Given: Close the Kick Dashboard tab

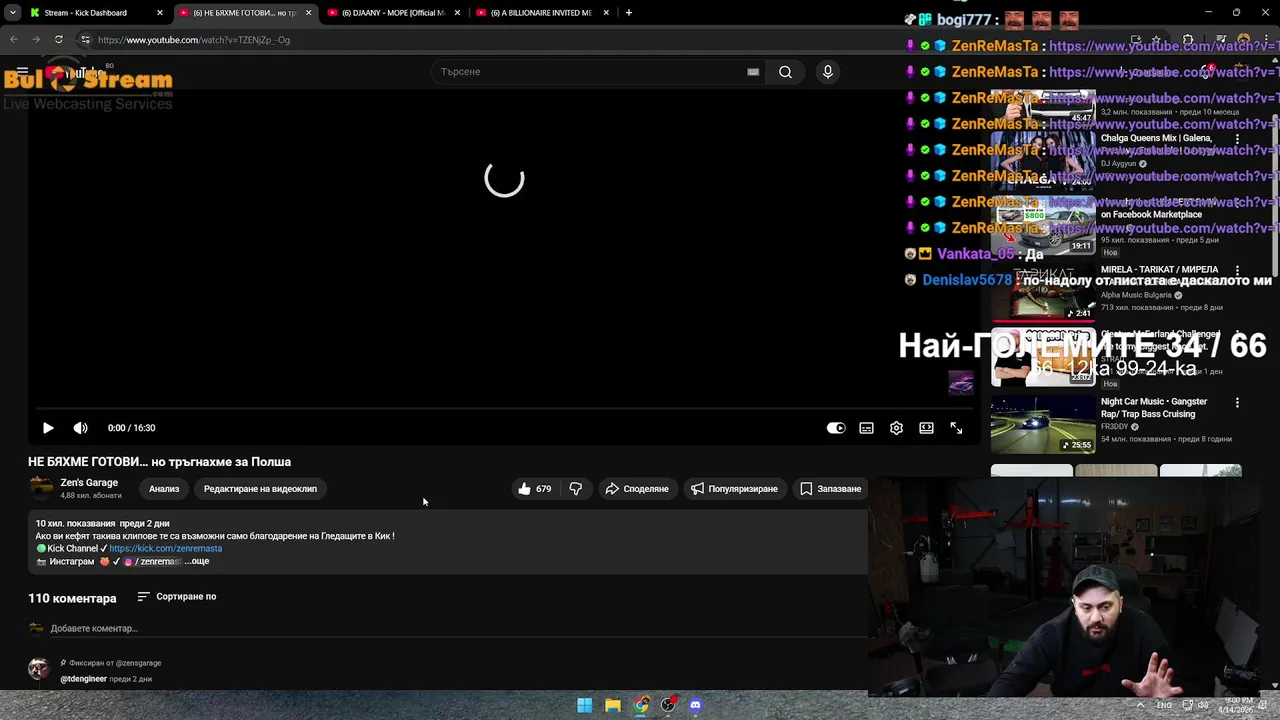Looking at the screenshot, I should [x=159, y=13].
